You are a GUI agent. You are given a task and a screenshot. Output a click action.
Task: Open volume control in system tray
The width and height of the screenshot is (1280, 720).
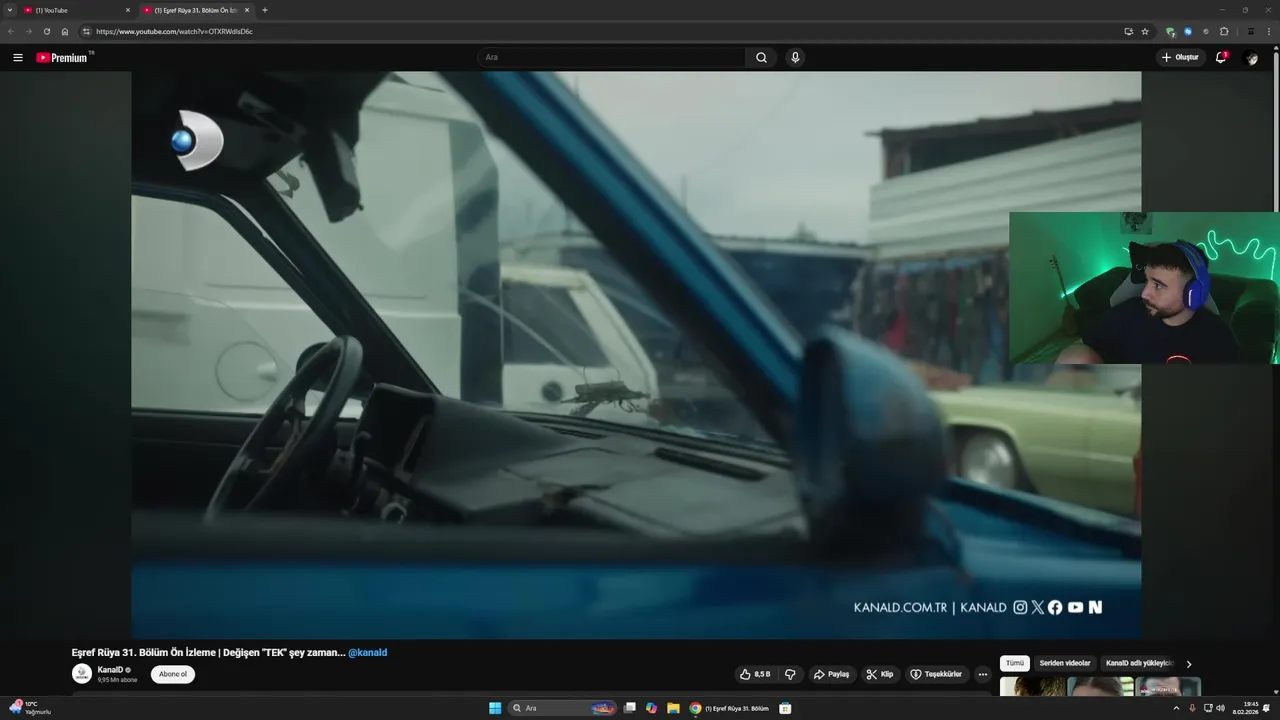click(1220, 708)
